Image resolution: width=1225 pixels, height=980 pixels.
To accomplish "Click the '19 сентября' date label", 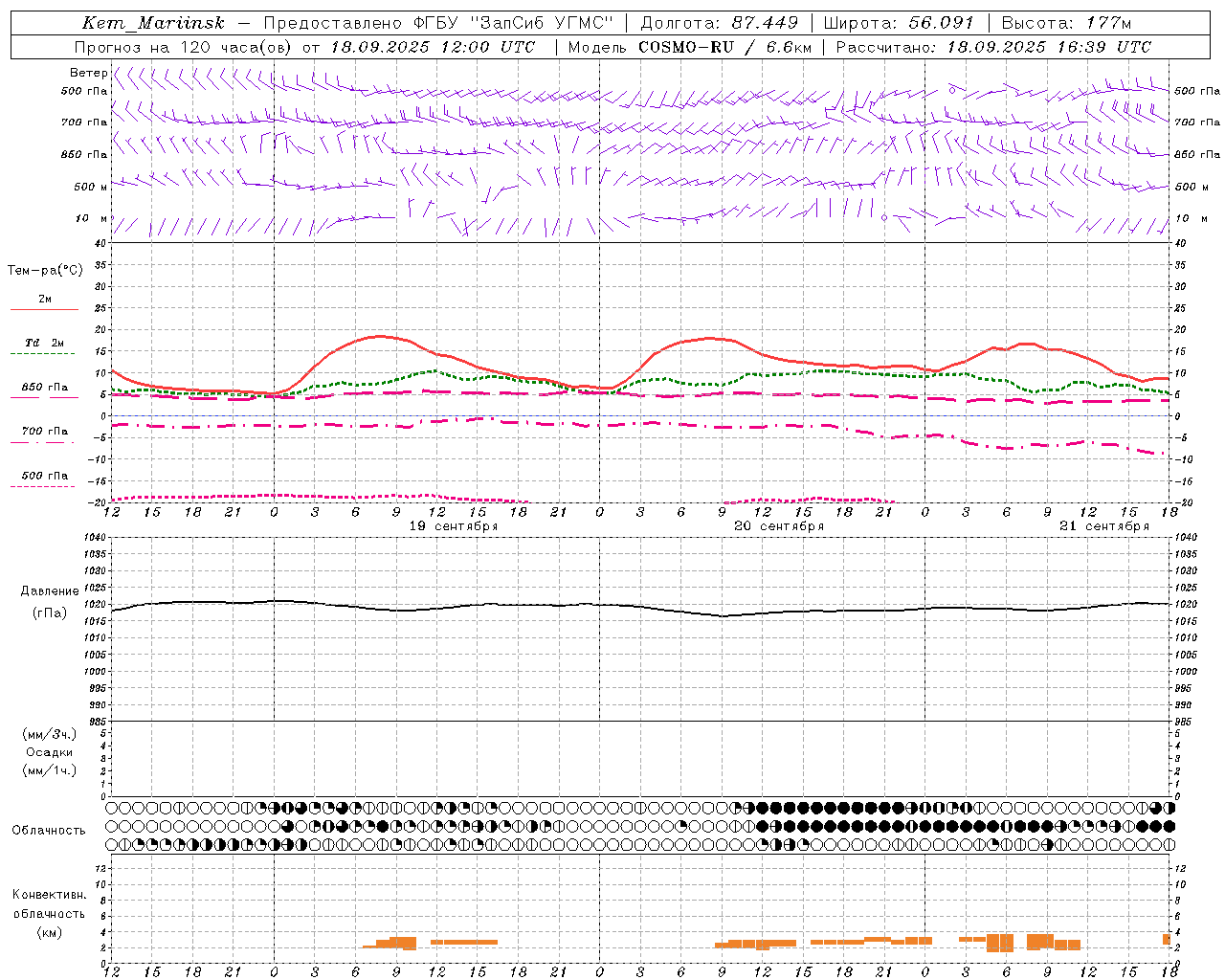I will (x=454, y=526).
